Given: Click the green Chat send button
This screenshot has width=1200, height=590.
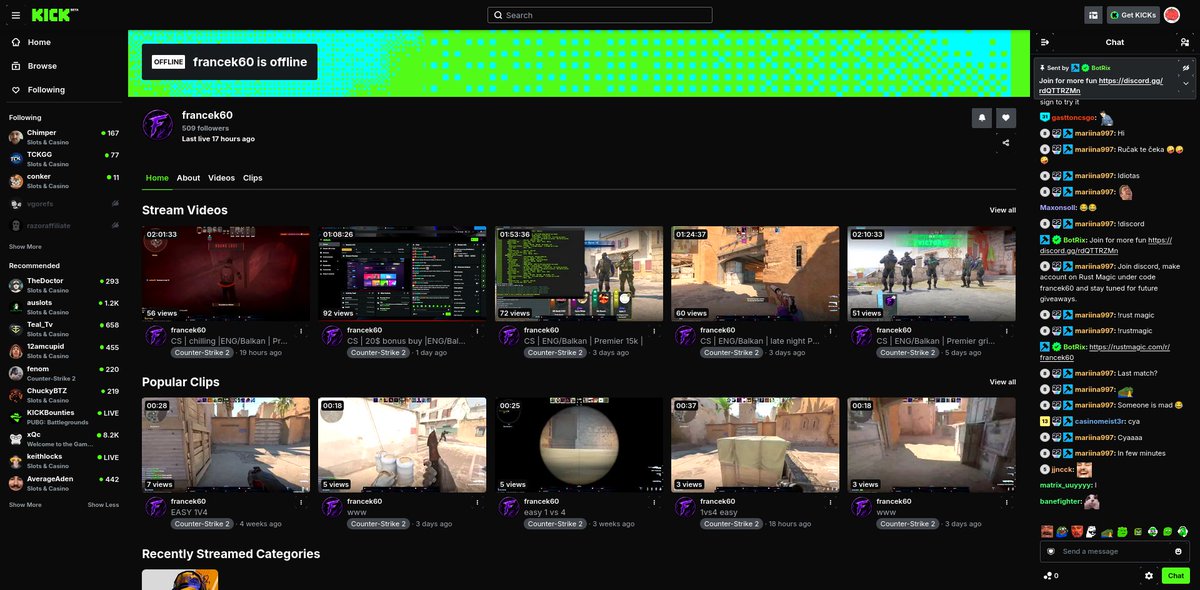Looking at the screenshot, I should click(1175, 575).
